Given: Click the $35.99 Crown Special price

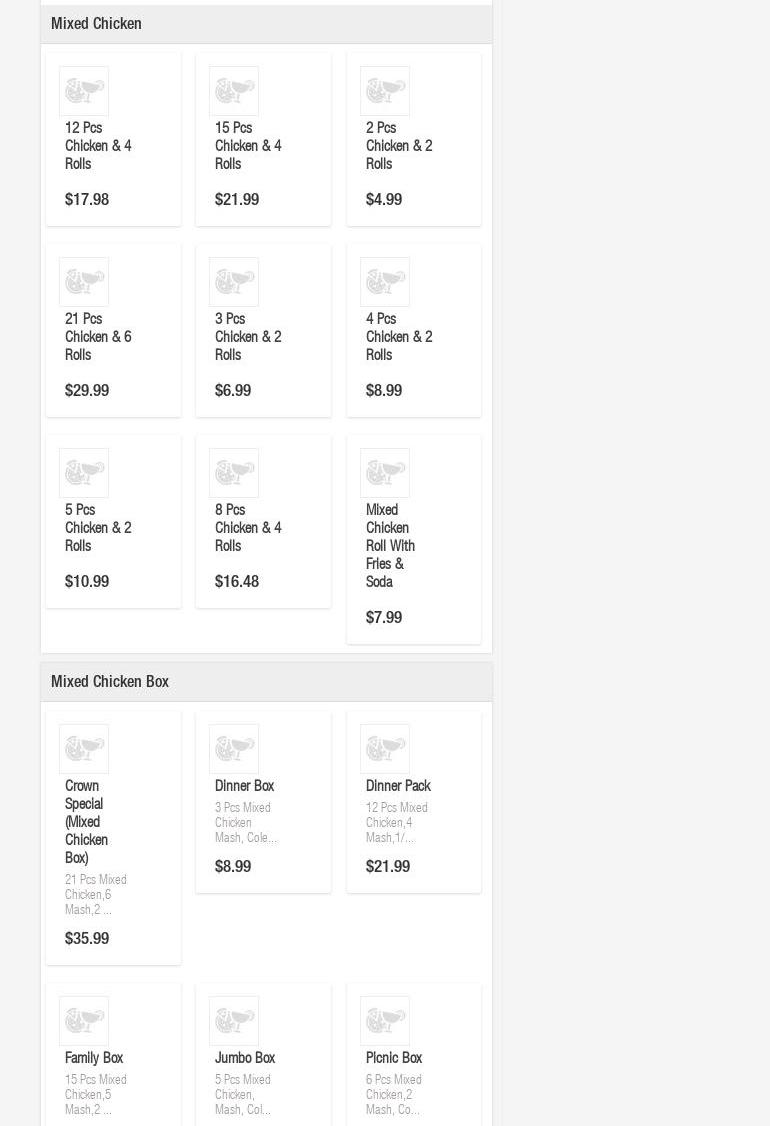Looking at the screenshot, I should pos(87,939).
